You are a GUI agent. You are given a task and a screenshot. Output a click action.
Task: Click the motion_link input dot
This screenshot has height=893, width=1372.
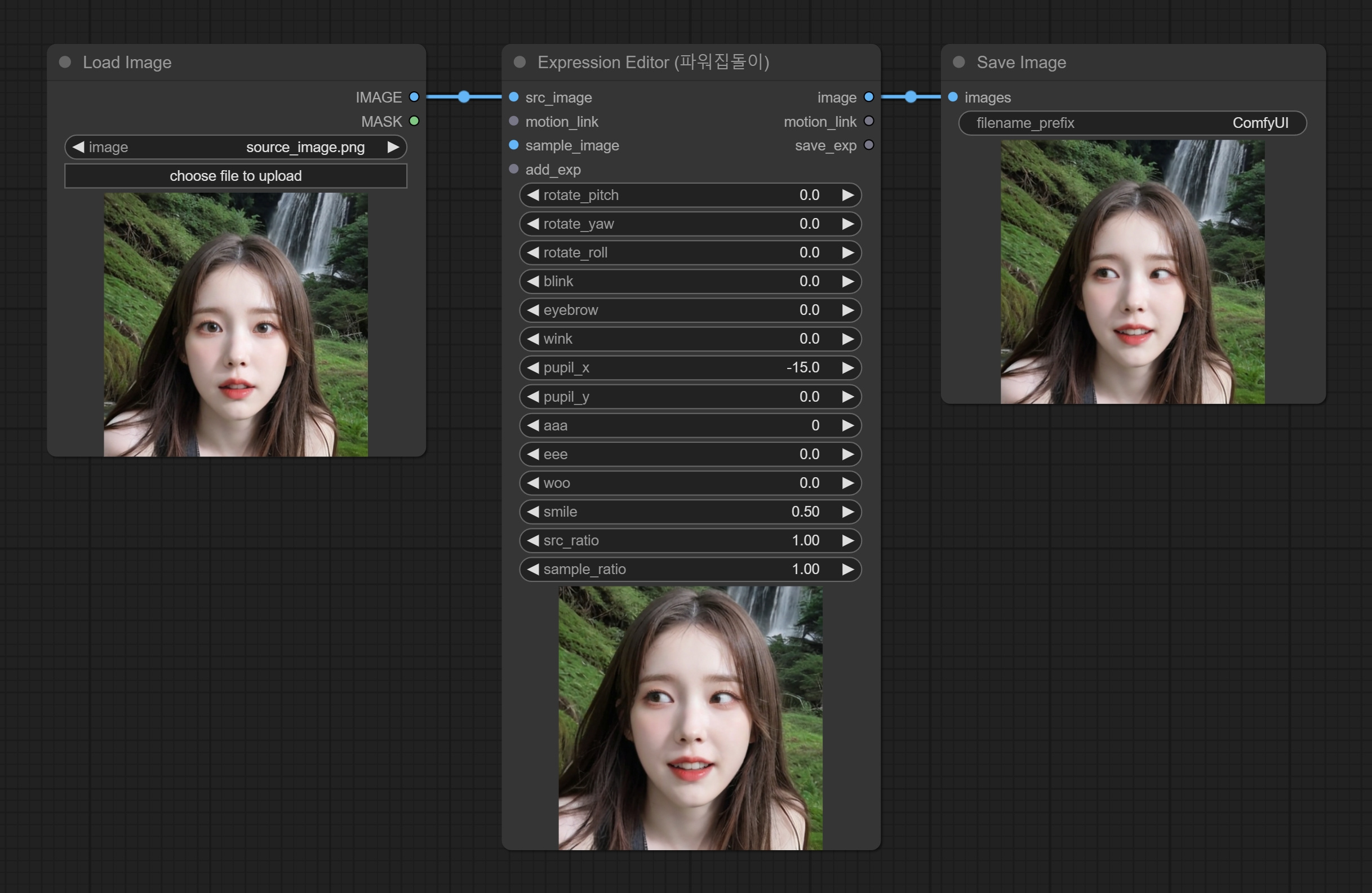pyautogui.click(x=513, y=121)
